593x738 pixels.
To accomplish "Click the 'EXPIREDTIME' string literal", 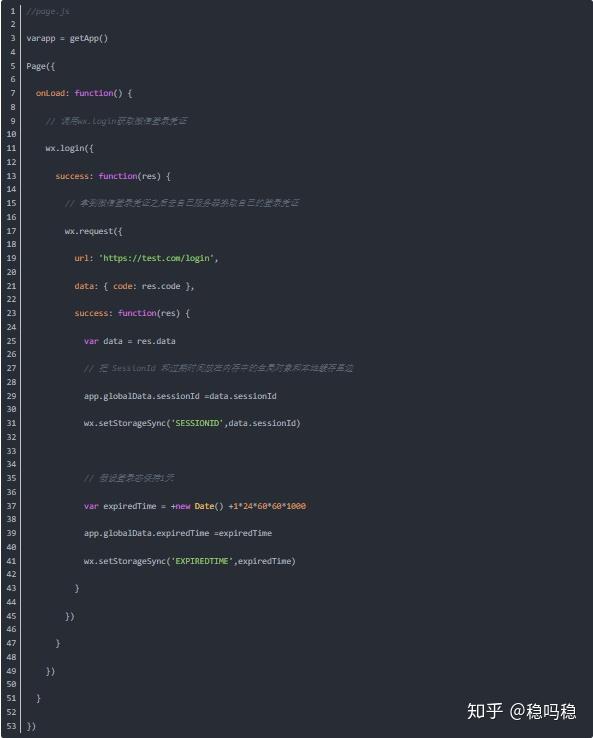I will pyautogui.click(x=202, y=561).
